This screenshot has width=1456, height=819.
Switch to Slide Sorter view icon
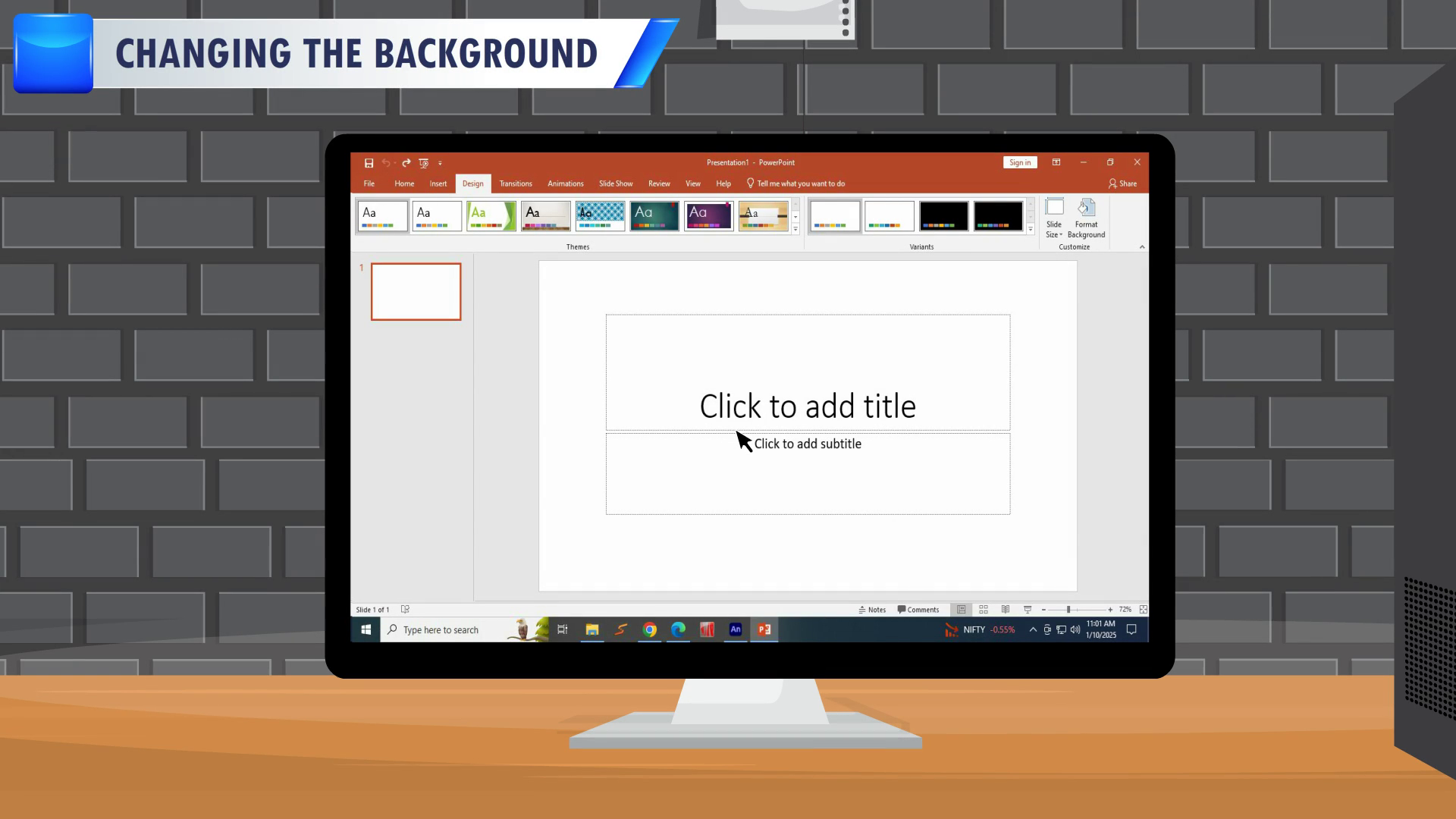pos(984,610)
